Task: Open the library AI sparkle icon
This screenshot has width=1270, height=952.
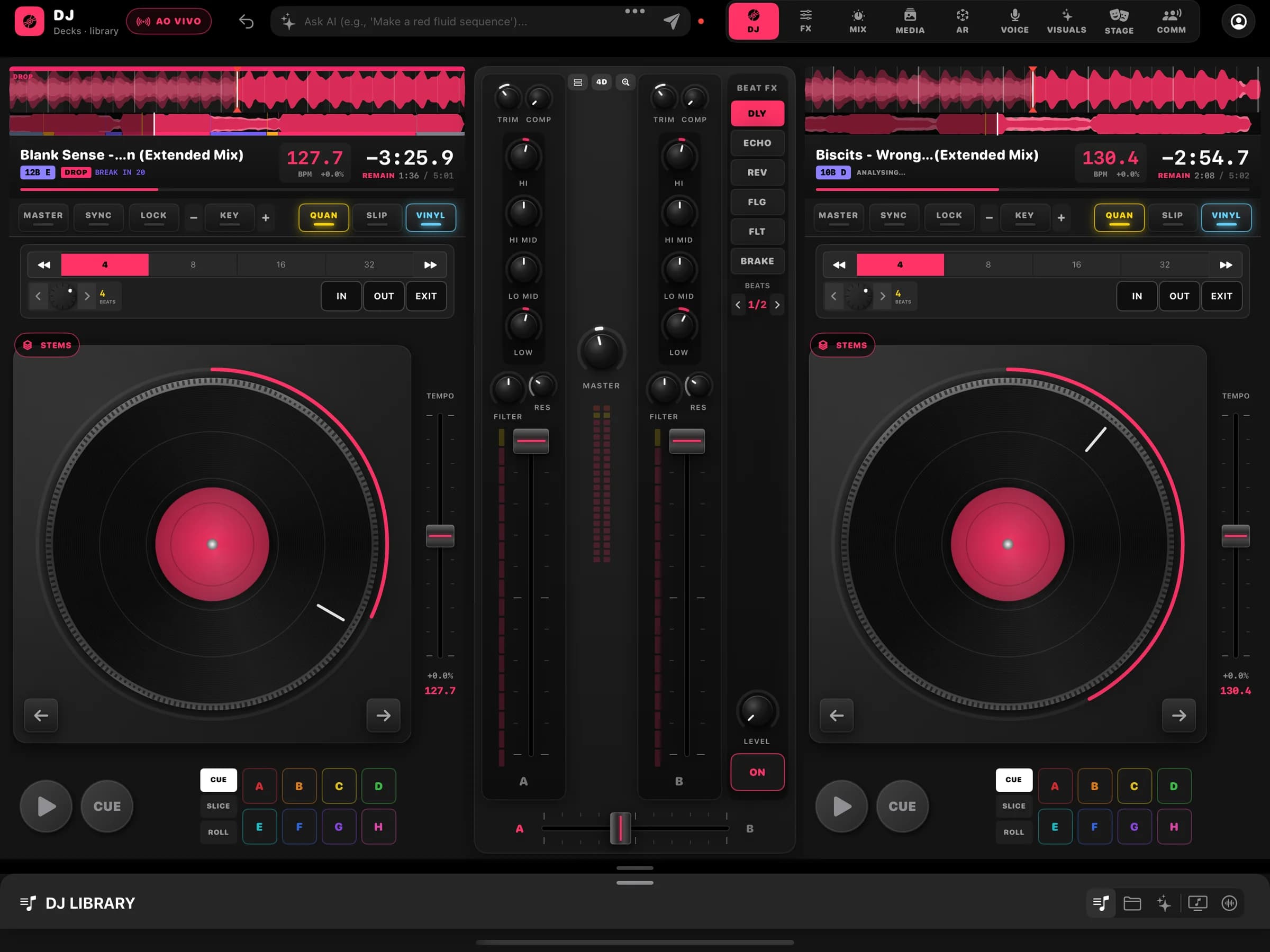Action: tap(1164, 903)
